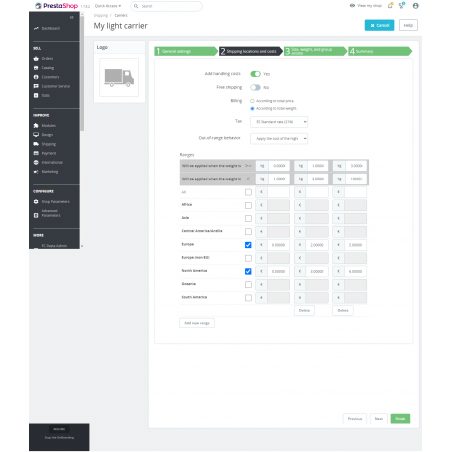Click the notifications bell icon
The height and width of the screenshot is (452, 452).
390,6
